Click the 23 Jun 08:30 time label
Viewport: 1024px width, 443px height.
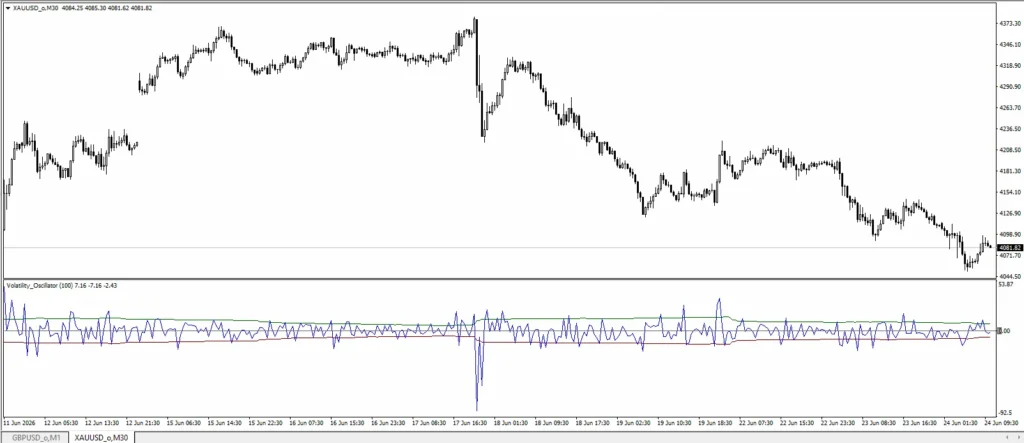[878, 423]
